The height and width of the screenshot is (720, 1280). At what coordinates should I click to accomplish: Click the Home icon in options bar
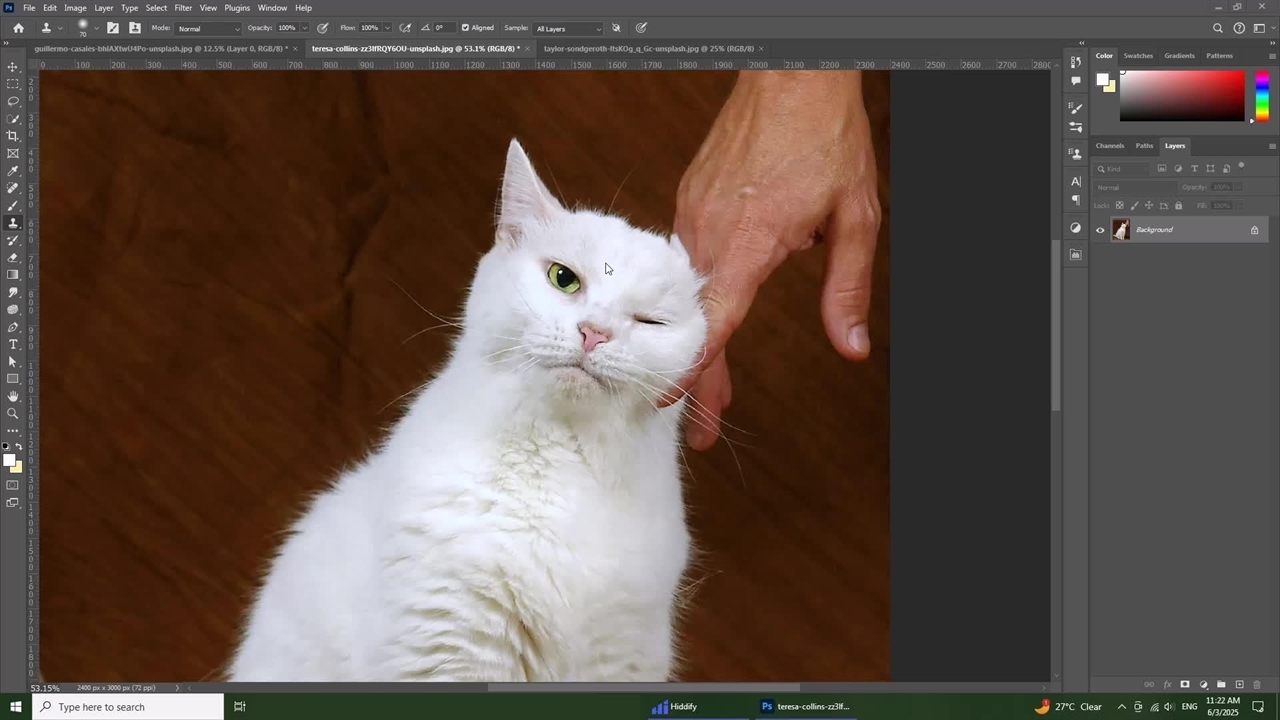click(x=18, y=28)
